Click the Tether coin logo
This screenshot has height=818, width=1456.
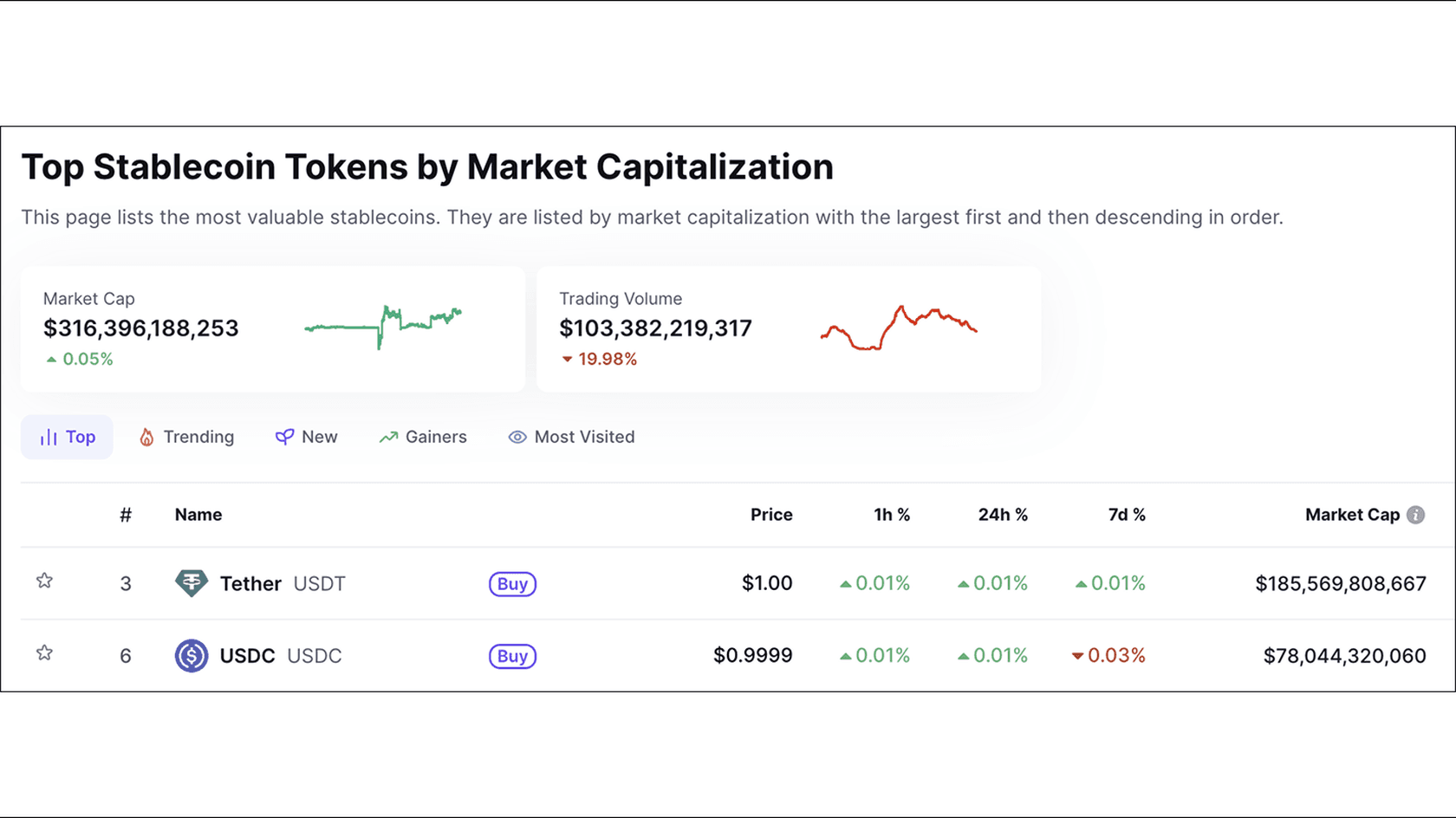point(192,583)
